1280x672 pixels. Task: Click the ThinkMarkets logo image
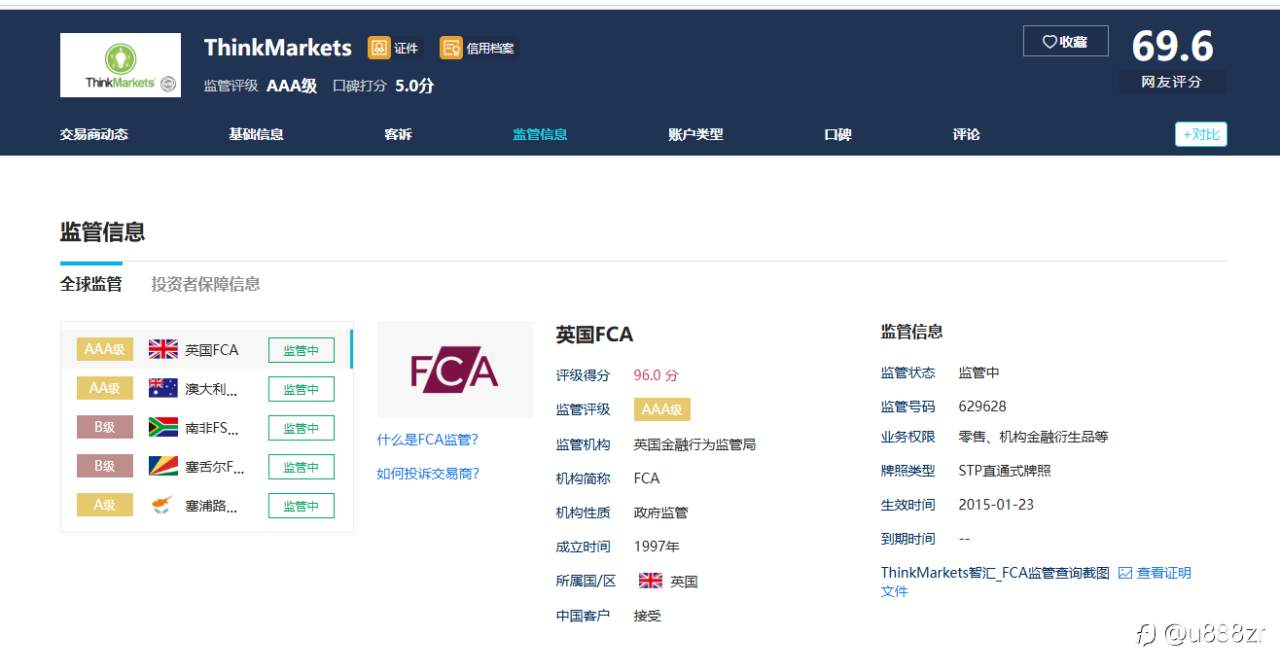pyautogui.click(x=120, y=65)
